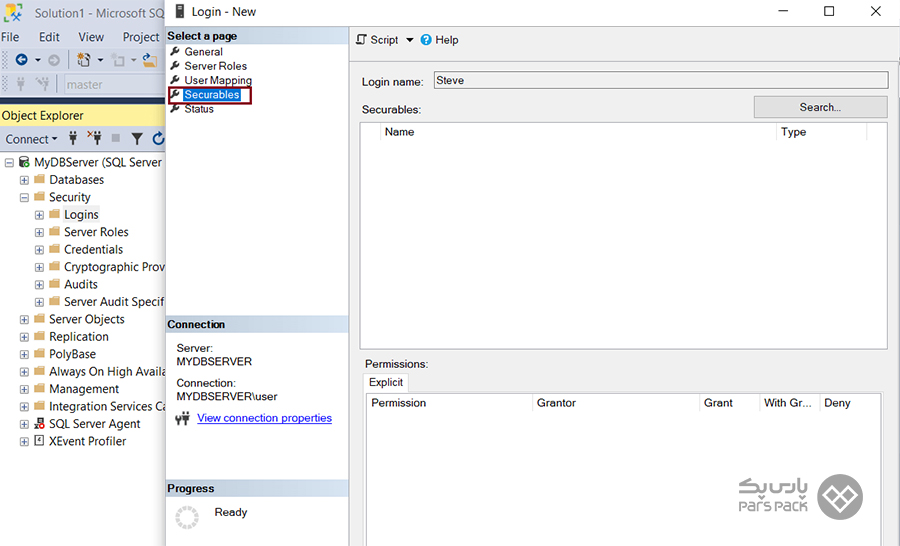The height and width of the screenshot is (546, 900).
Task: Click the Permission column header
Action: pyautogui.click(x=449, y=402)
